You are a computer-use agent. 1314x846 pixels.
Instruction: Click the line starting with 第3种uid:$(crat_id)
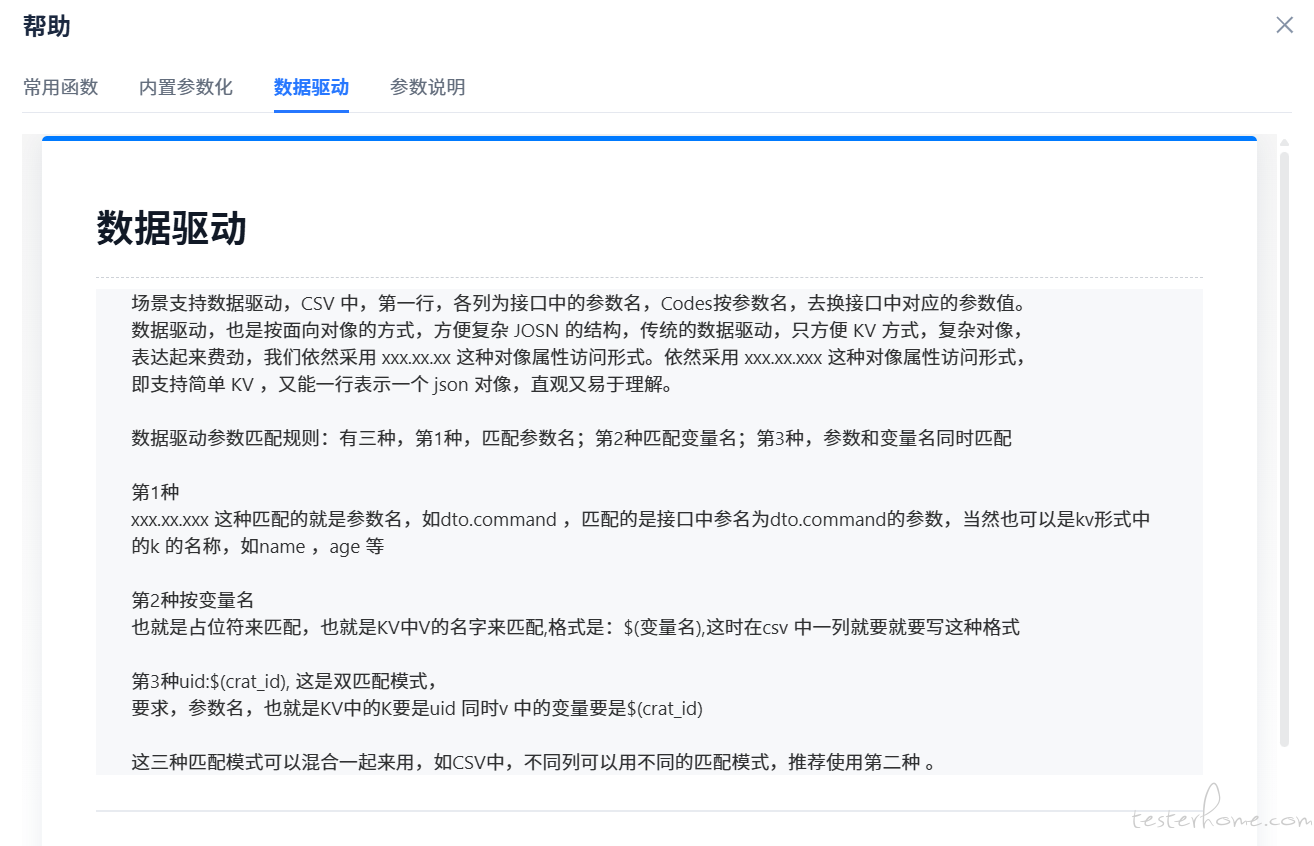point(285,681)
